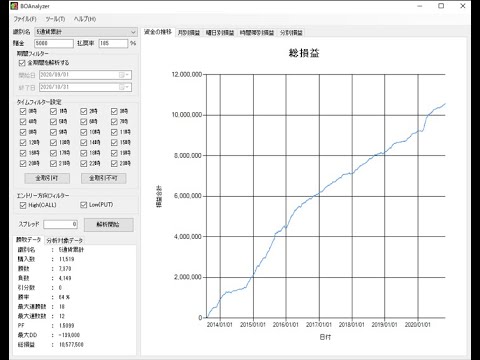Toggle the 20時 time filter checkbox
The image size is (480, 360).
click(x=23, y=164)
